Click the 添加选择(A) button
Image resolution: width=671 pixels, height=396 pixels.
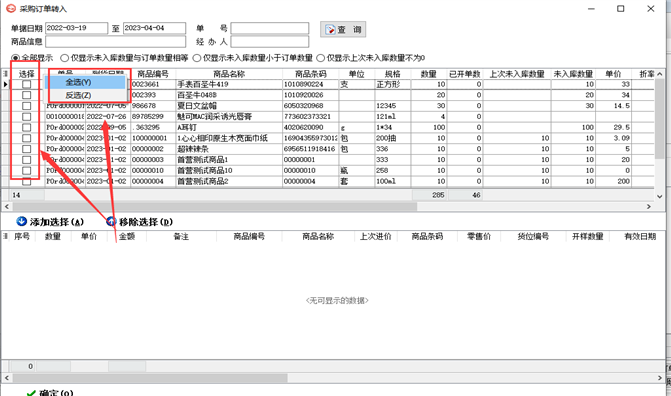tap(50, 222)
